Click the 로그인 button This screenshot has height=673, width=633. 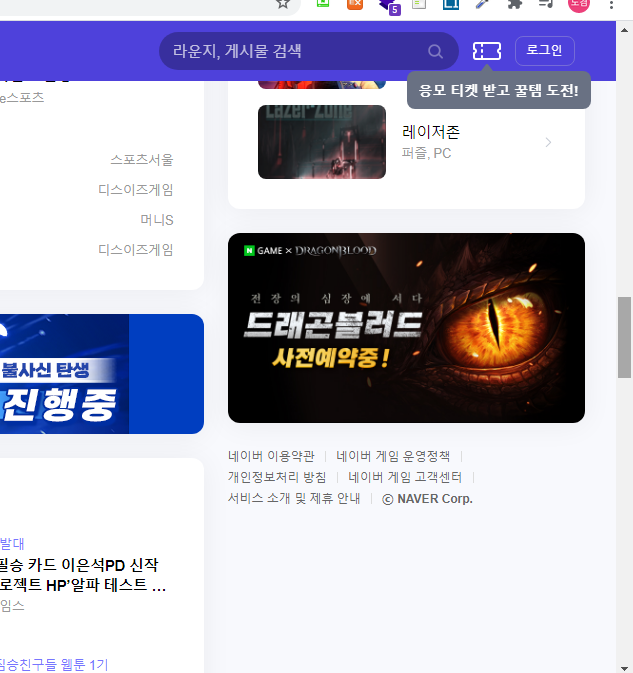click(x=545, y=51)
